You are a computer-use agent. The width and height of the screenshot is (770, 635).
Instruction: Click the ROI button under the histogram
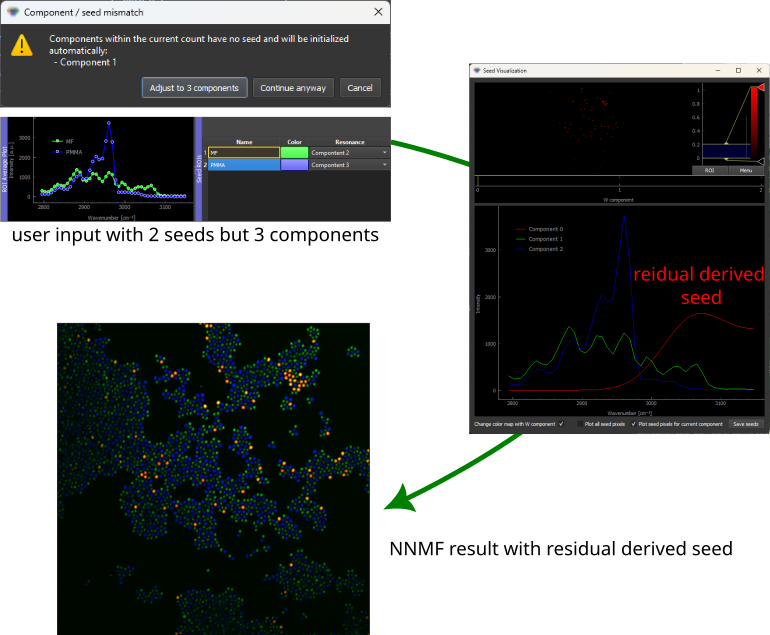point(709,170)
